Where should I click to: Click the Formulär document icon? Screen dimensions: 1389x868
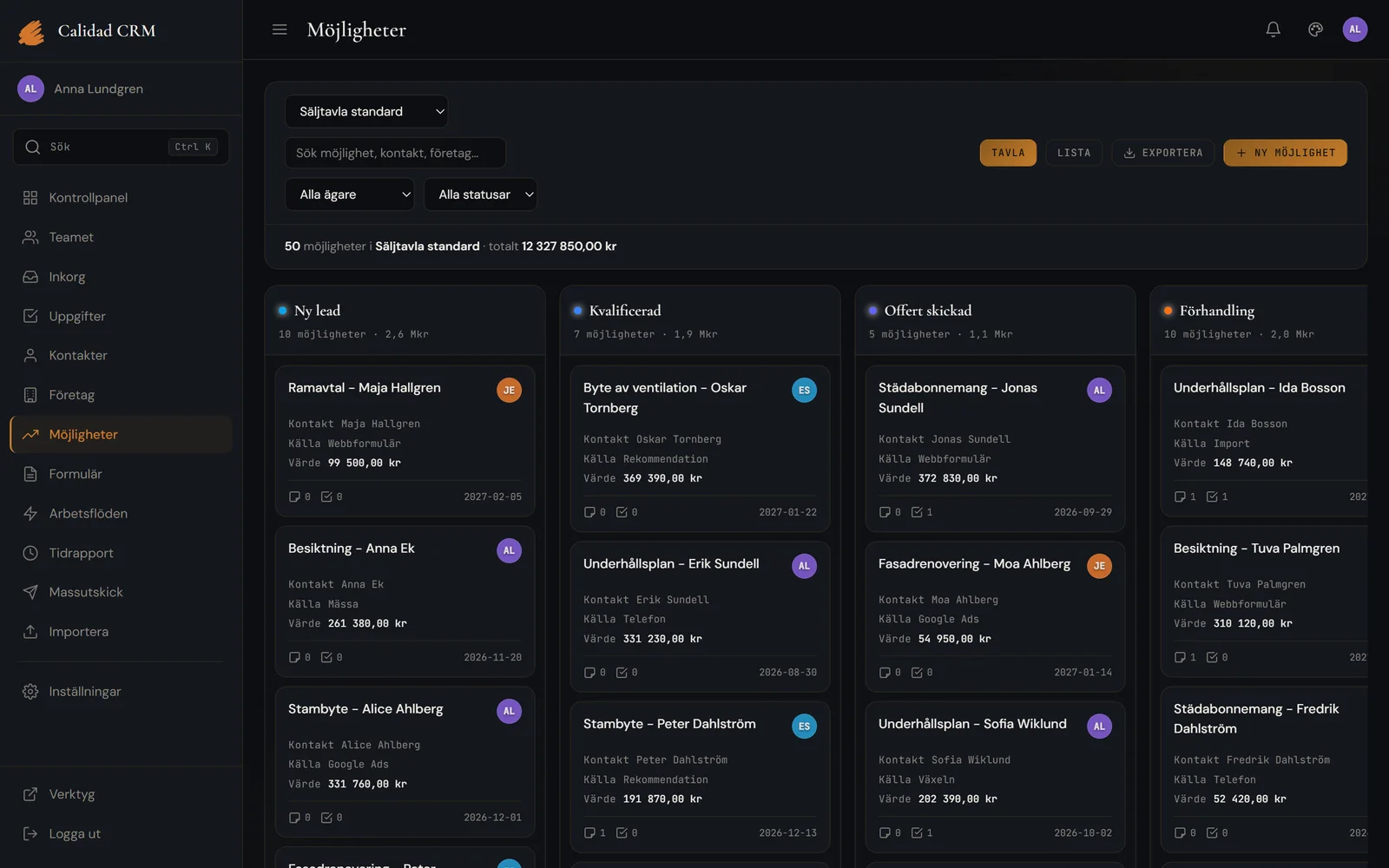[30, 474]
